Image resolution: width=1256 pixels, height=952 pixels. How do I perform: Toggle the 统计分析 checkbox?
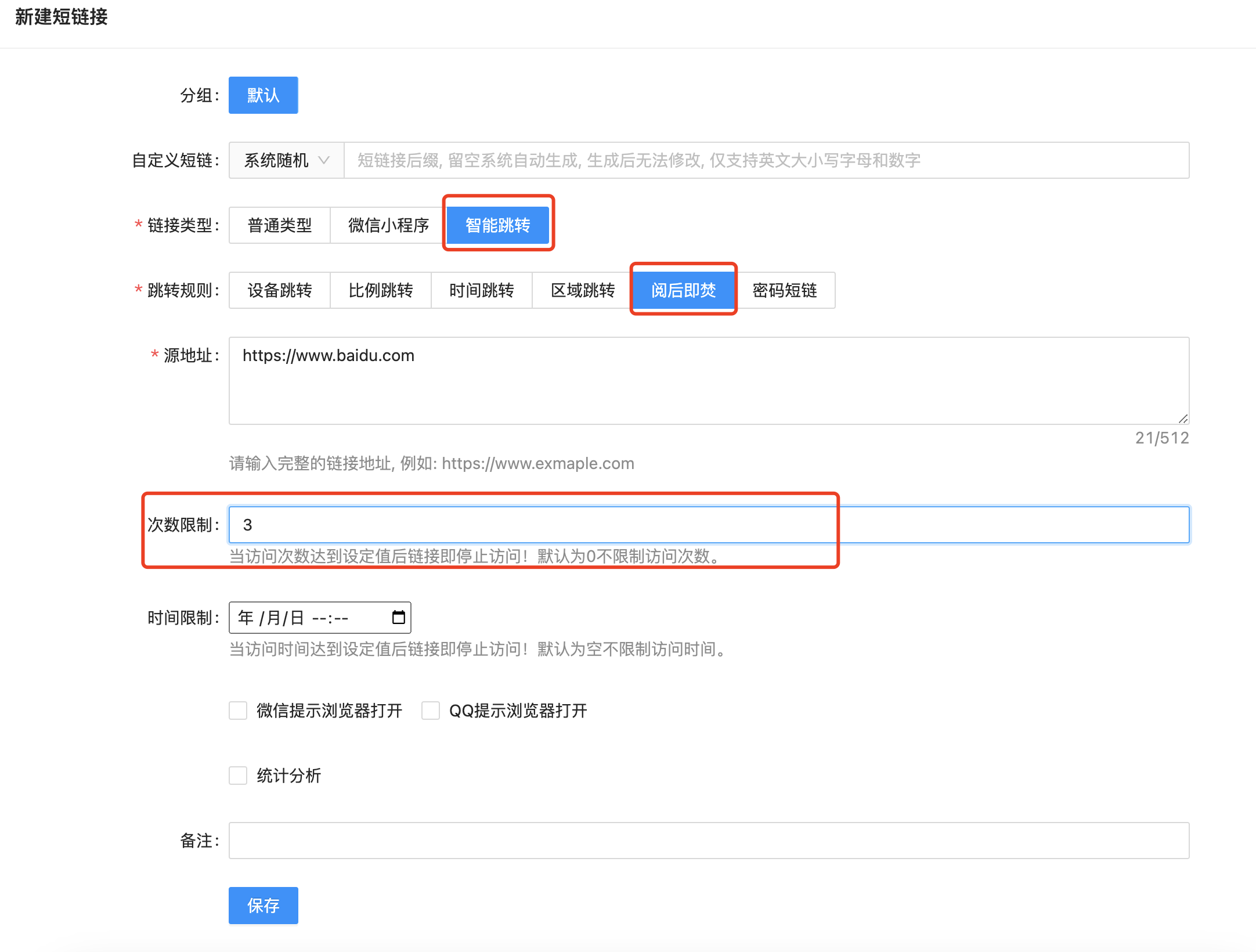pos(238,776)
